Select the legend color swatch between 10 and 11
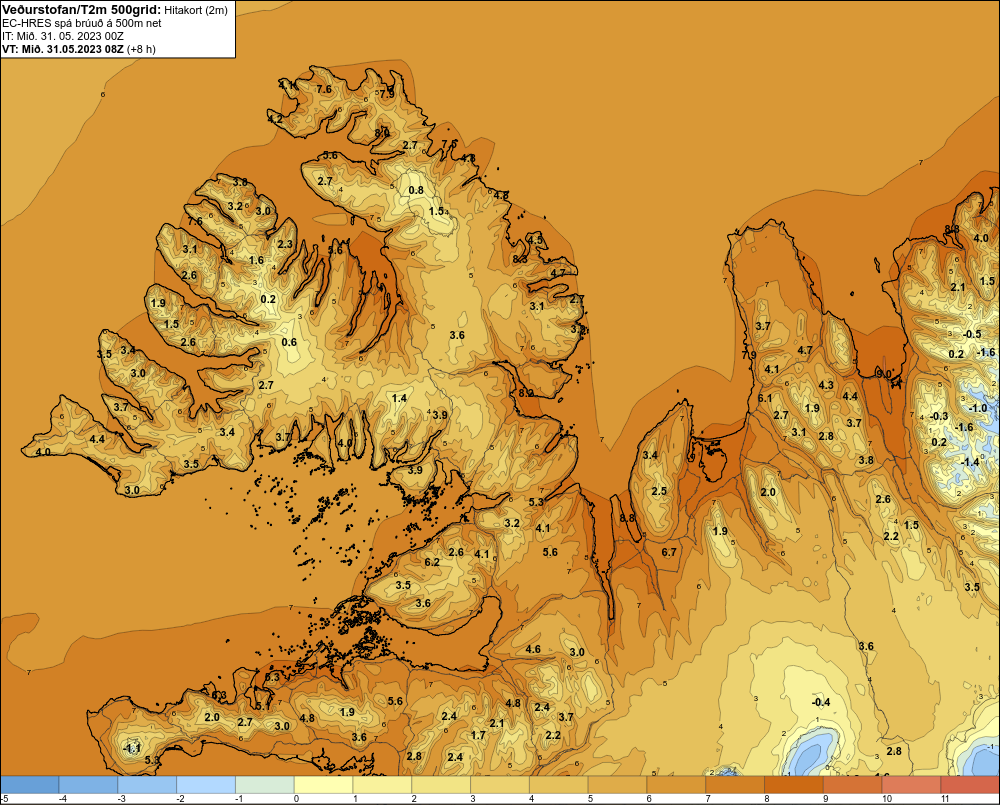Image resolution: width=1000 pixels, height=805 pixels. click(911, 785)
